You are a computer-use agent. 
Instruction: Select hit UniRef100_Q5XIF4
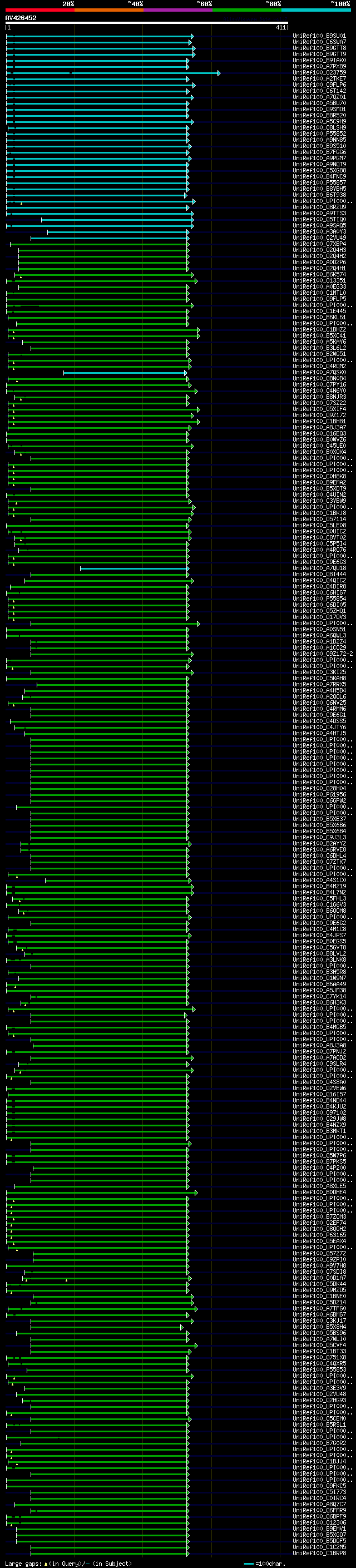[319, 409]
